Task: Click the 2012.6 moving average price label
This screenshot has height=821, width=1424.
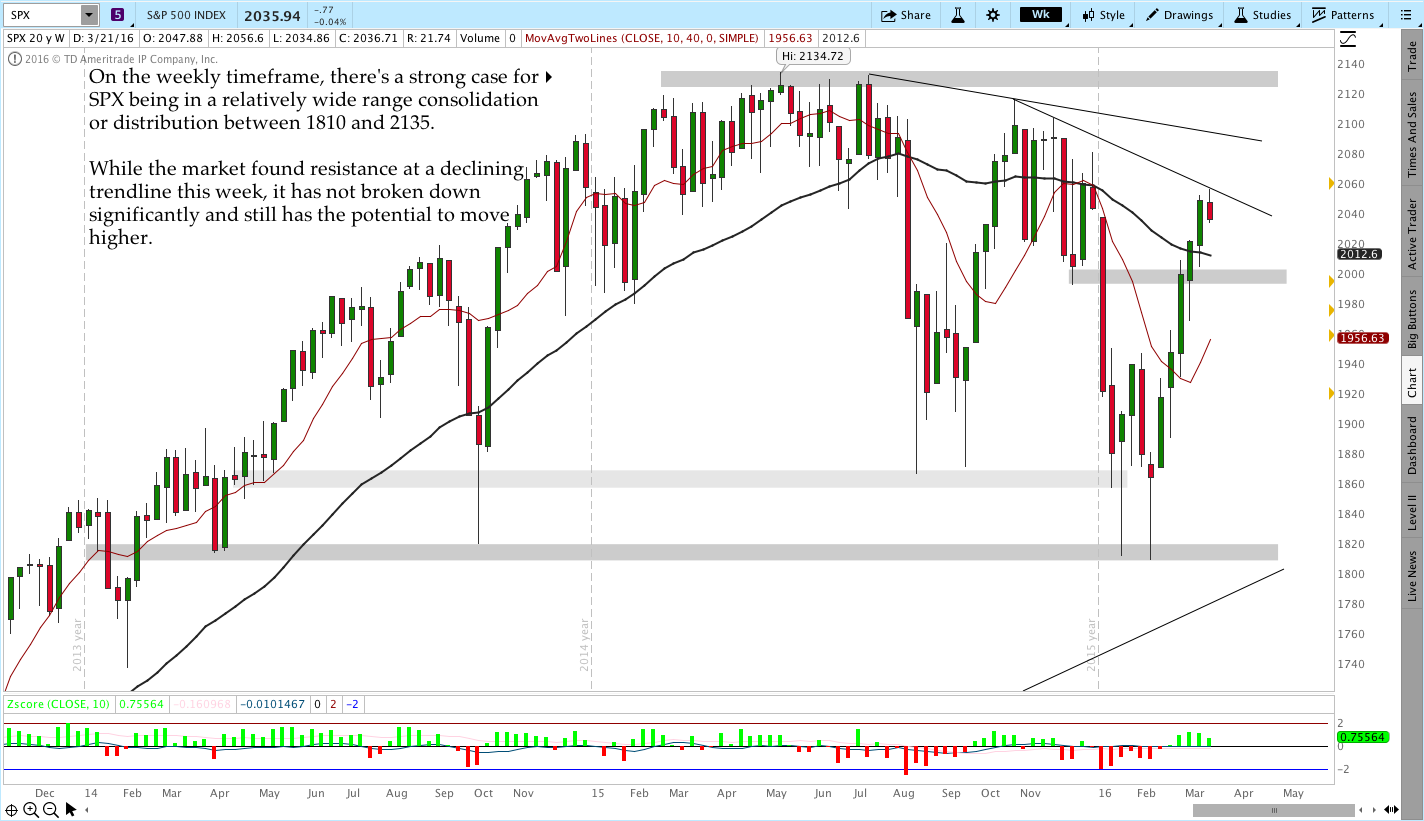Action: tap(1361, 254)
